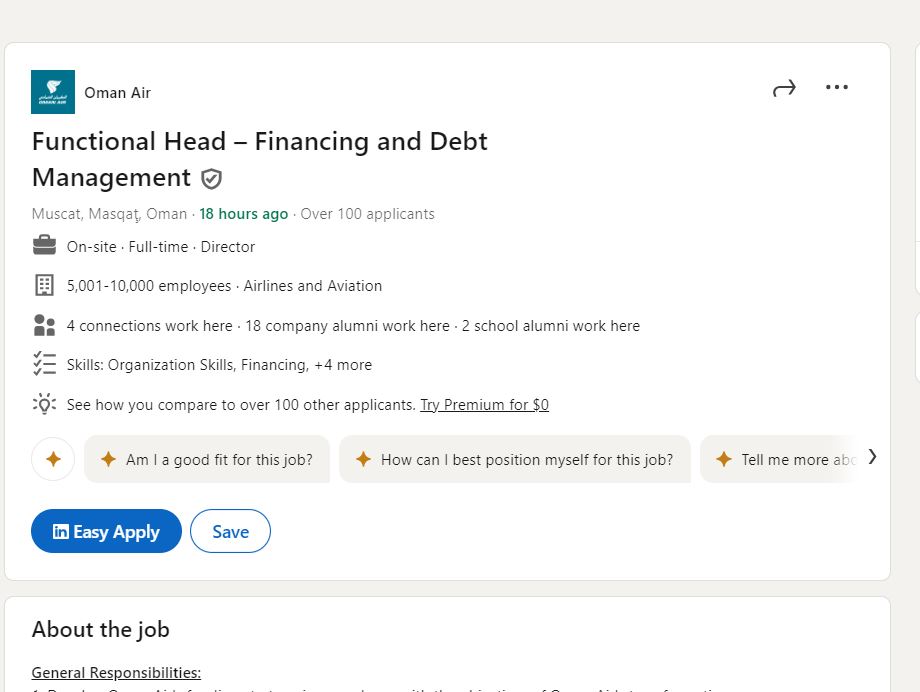Select 'How can I best position myself' chip
The image size is (920, 692).
[x=515, y=459]
